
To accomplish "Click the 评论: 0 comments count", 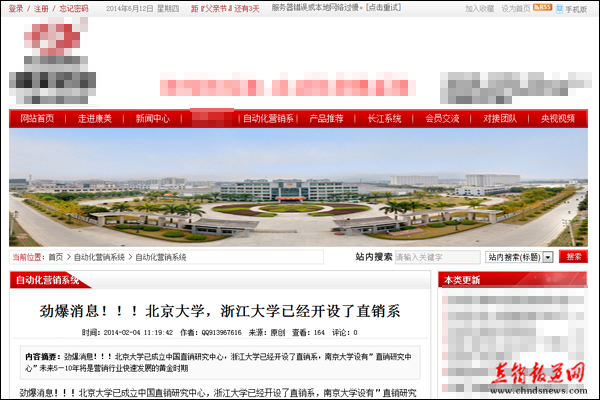I will coord(344,333).
